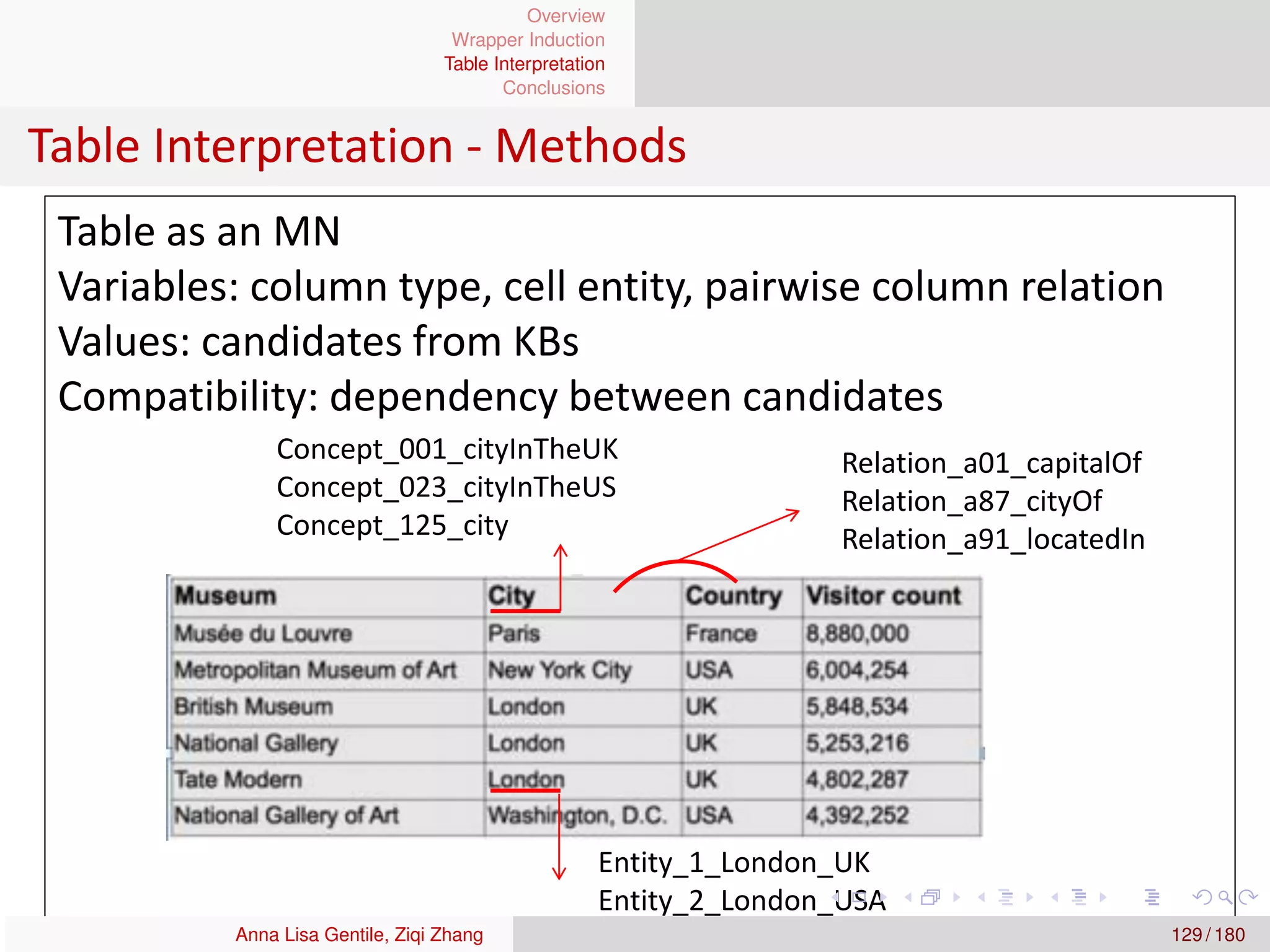Click the Paris city cell

[583, 633]
